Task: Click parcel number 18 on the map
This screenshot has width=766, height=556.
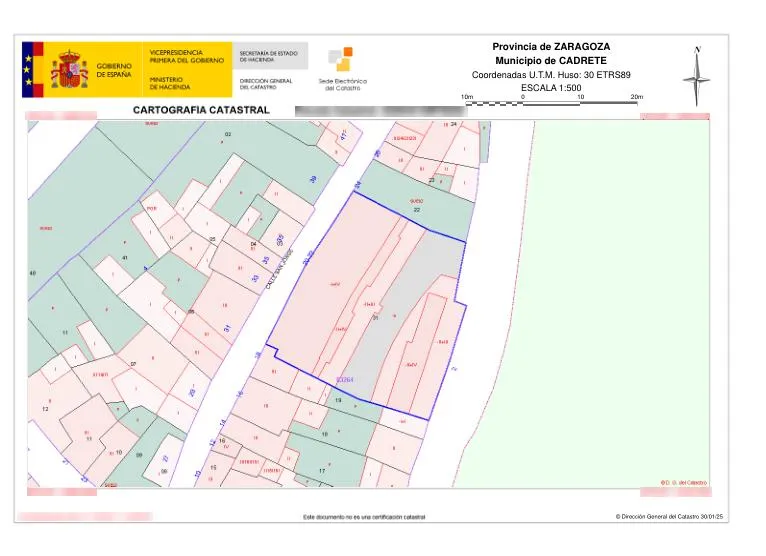Action: 324,434
